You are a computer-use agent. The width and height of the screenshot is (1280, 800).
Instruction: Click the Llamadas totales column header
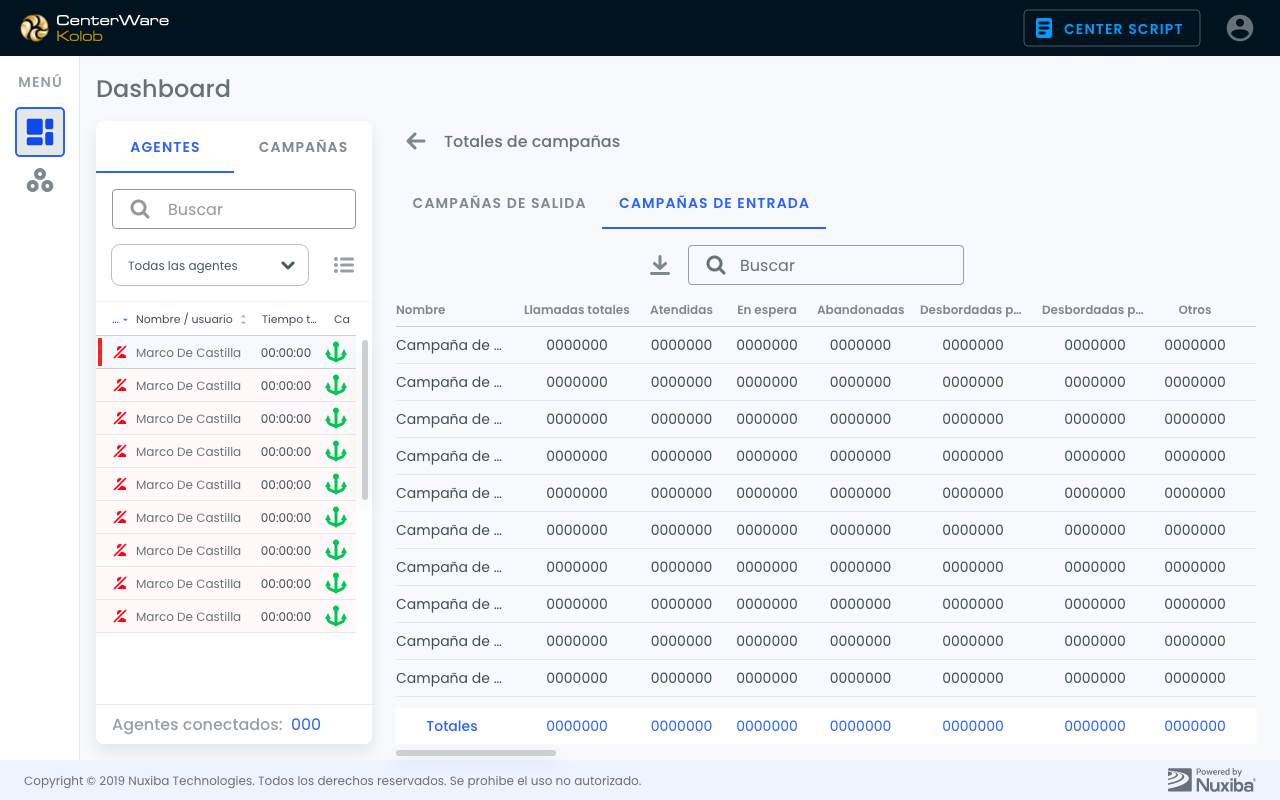tap(577, 310)
